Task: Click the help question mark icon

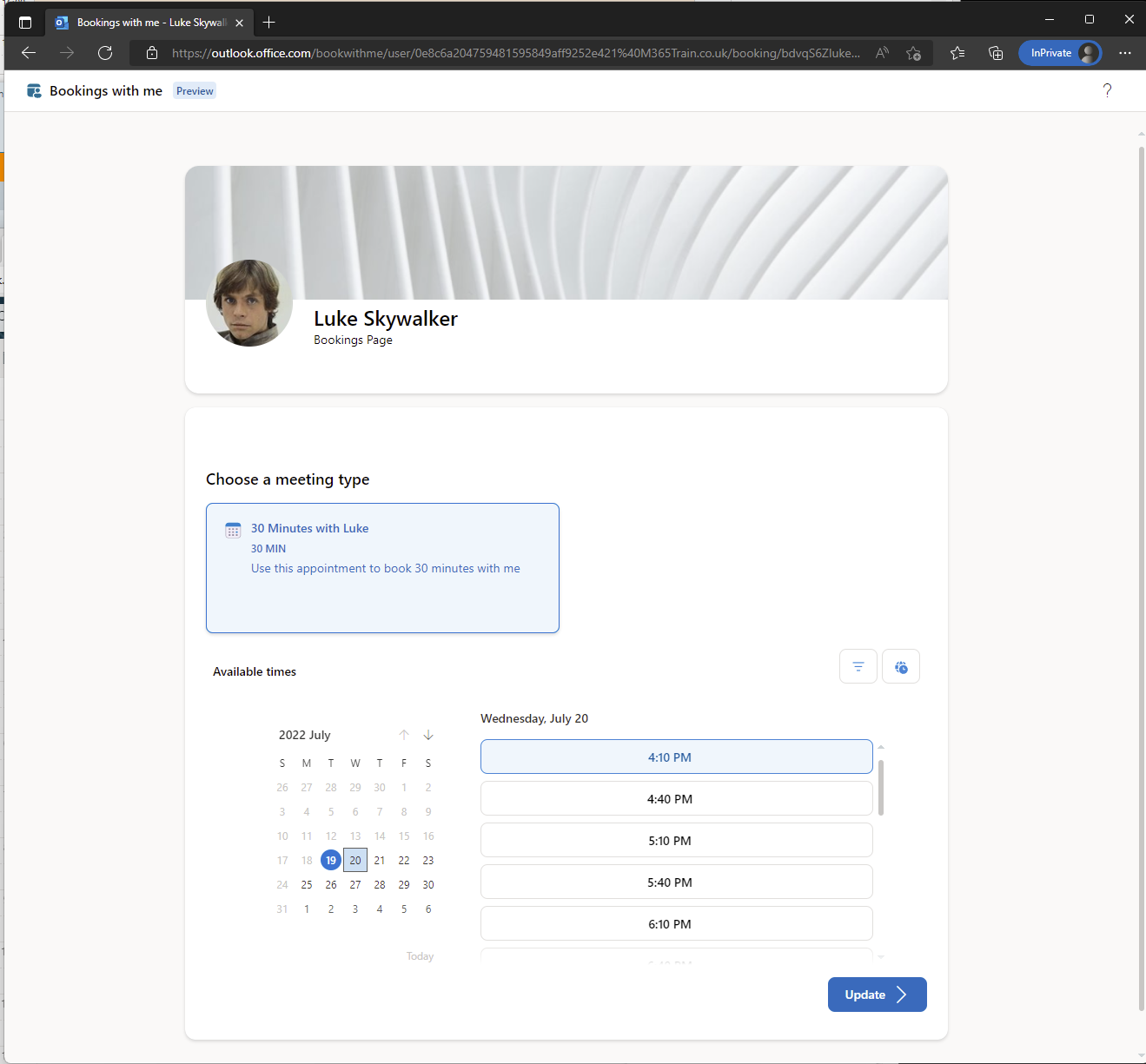Action: tap(1107, 90)
